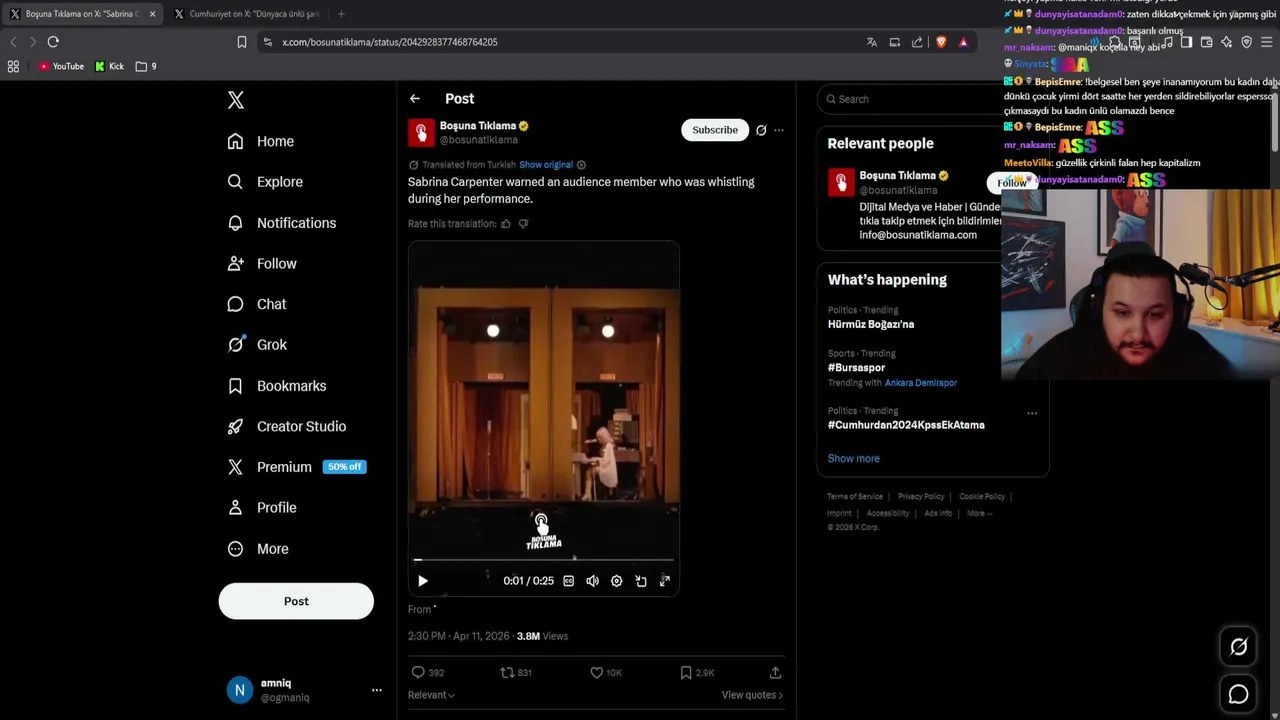Open Explore from the sidebar
The width and height of the screenshot is (1280, 720).
(265, 182)
